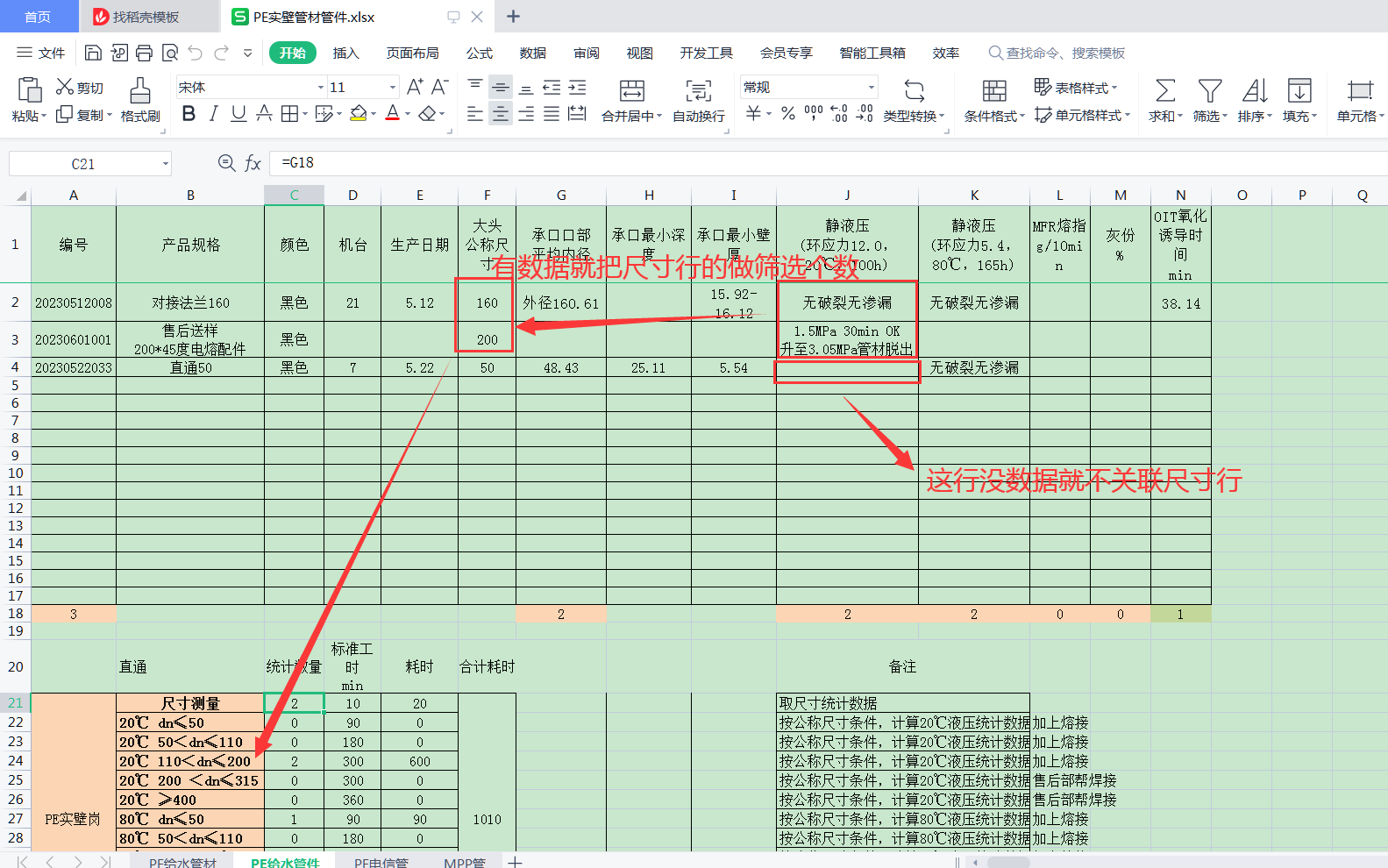Click the Paste clipboard icon
Viewport: 1388px width, 868px height.
[29, 89]
